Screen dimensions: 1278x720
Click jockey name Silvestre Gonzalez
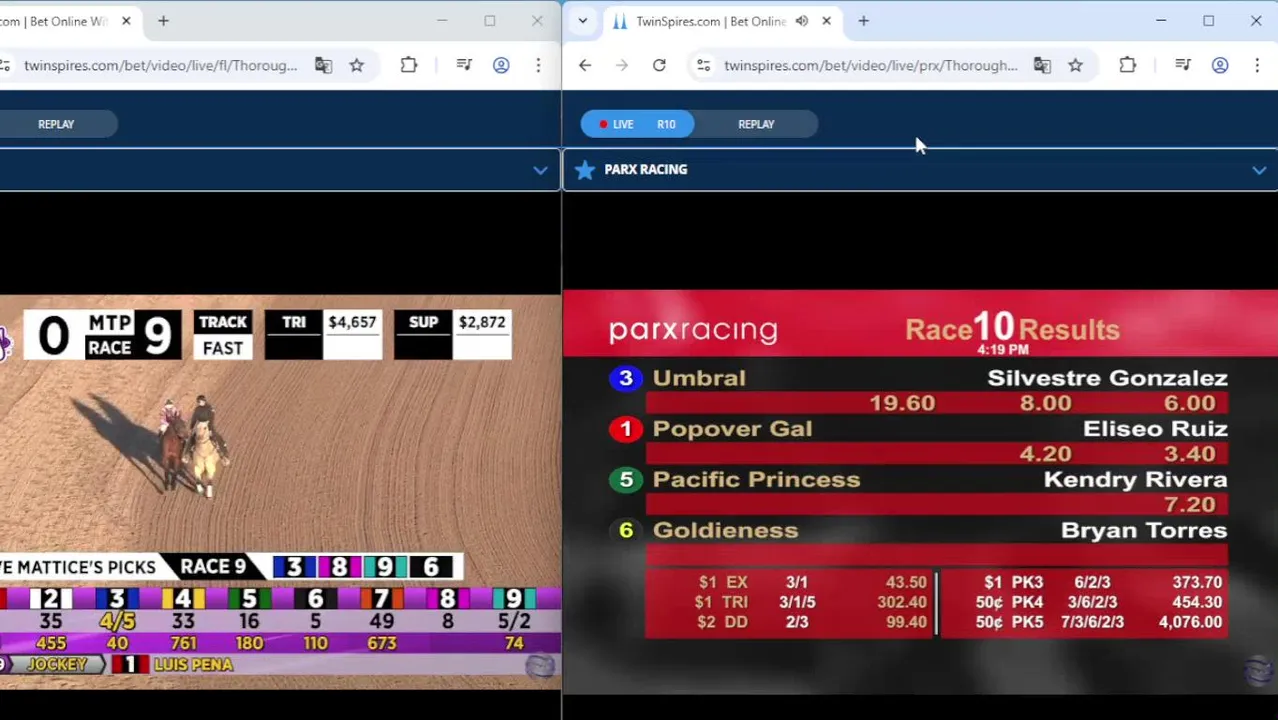pos(1107,378)
